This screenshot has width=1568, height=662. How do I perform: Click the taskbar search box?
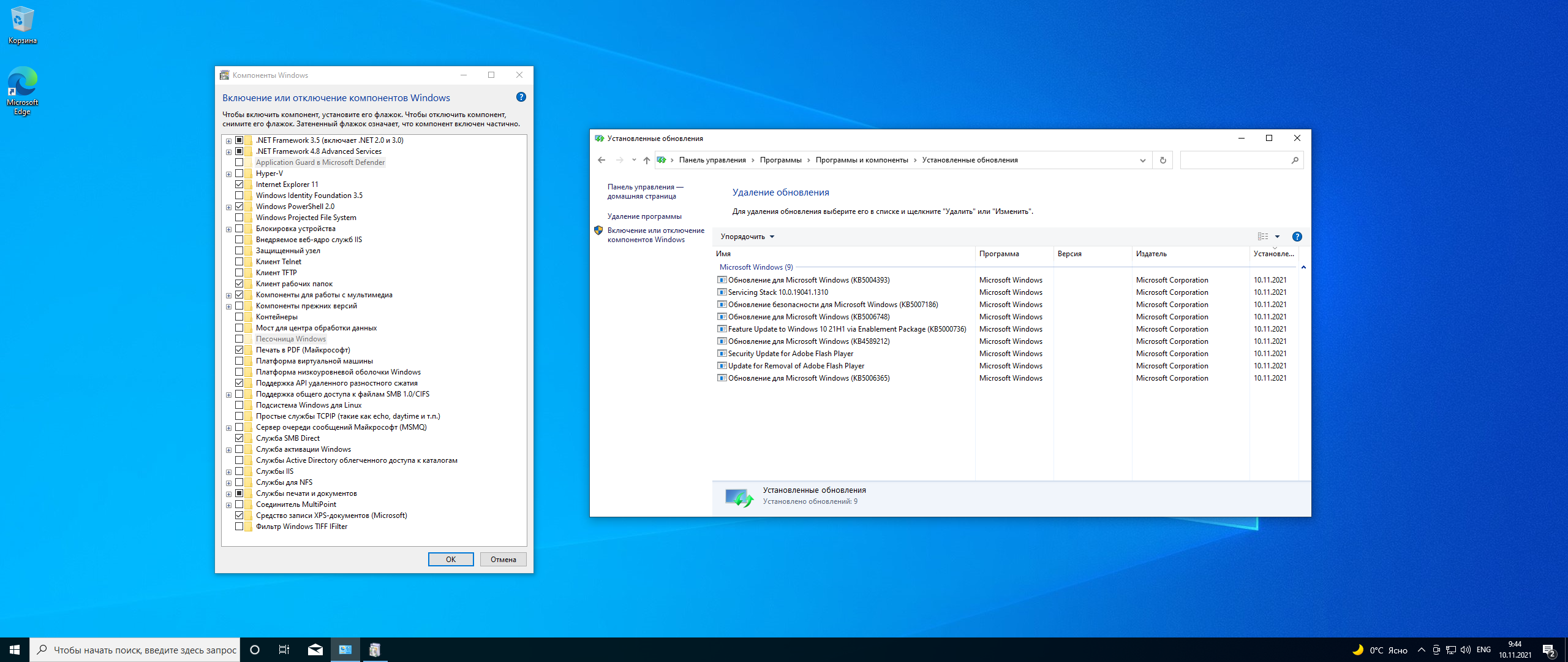point(135,650)
